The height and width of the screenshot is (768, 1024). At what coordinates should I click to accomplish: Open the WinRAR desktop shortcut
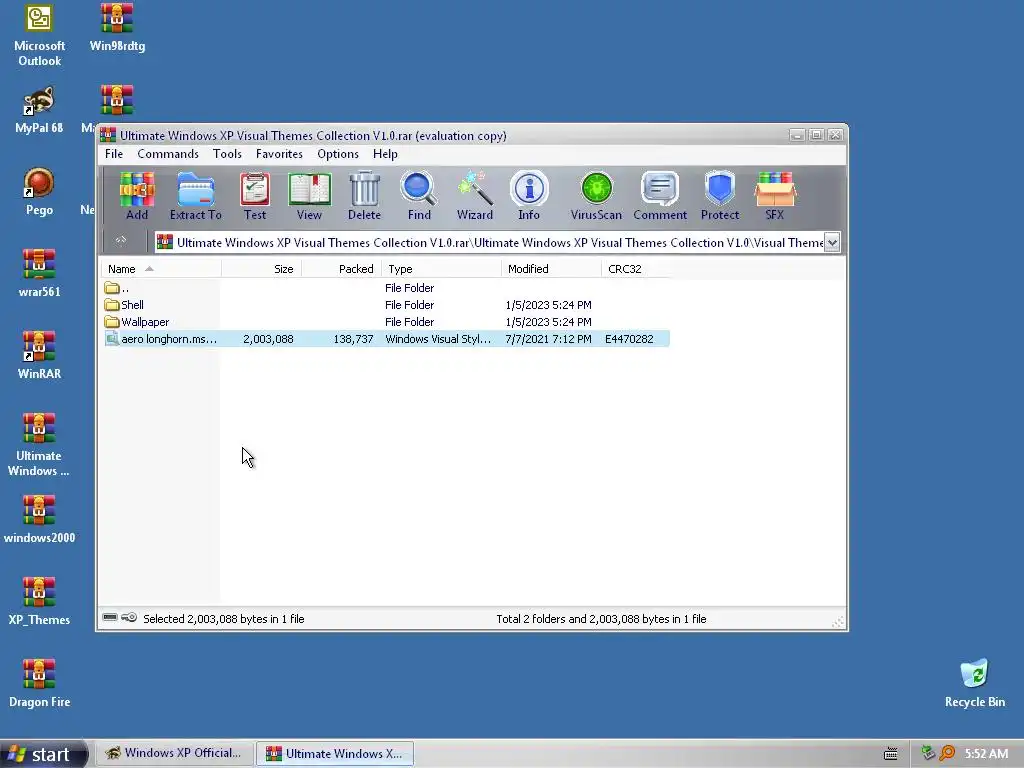click(x=39, y=356)
